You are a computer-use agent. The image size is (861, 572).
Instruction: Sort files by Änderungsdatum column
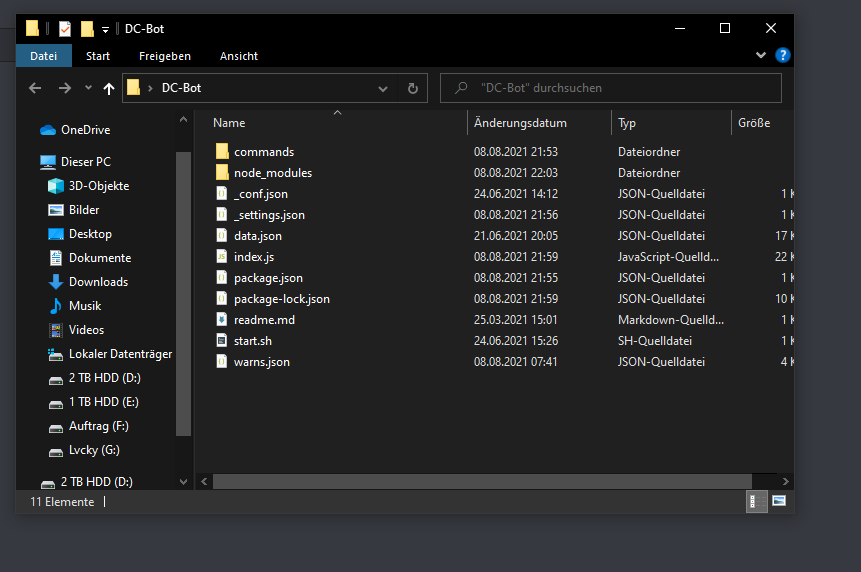coord(520,123)
